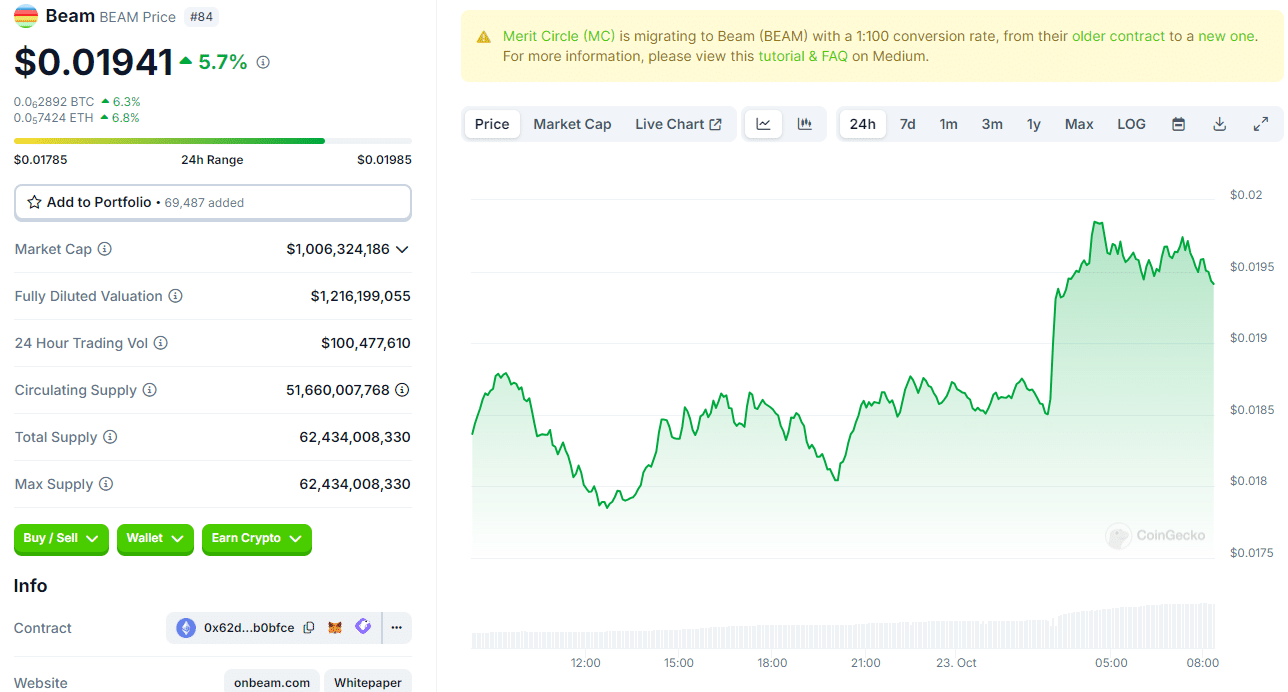Download the chart data

(x=1219, y=124)
